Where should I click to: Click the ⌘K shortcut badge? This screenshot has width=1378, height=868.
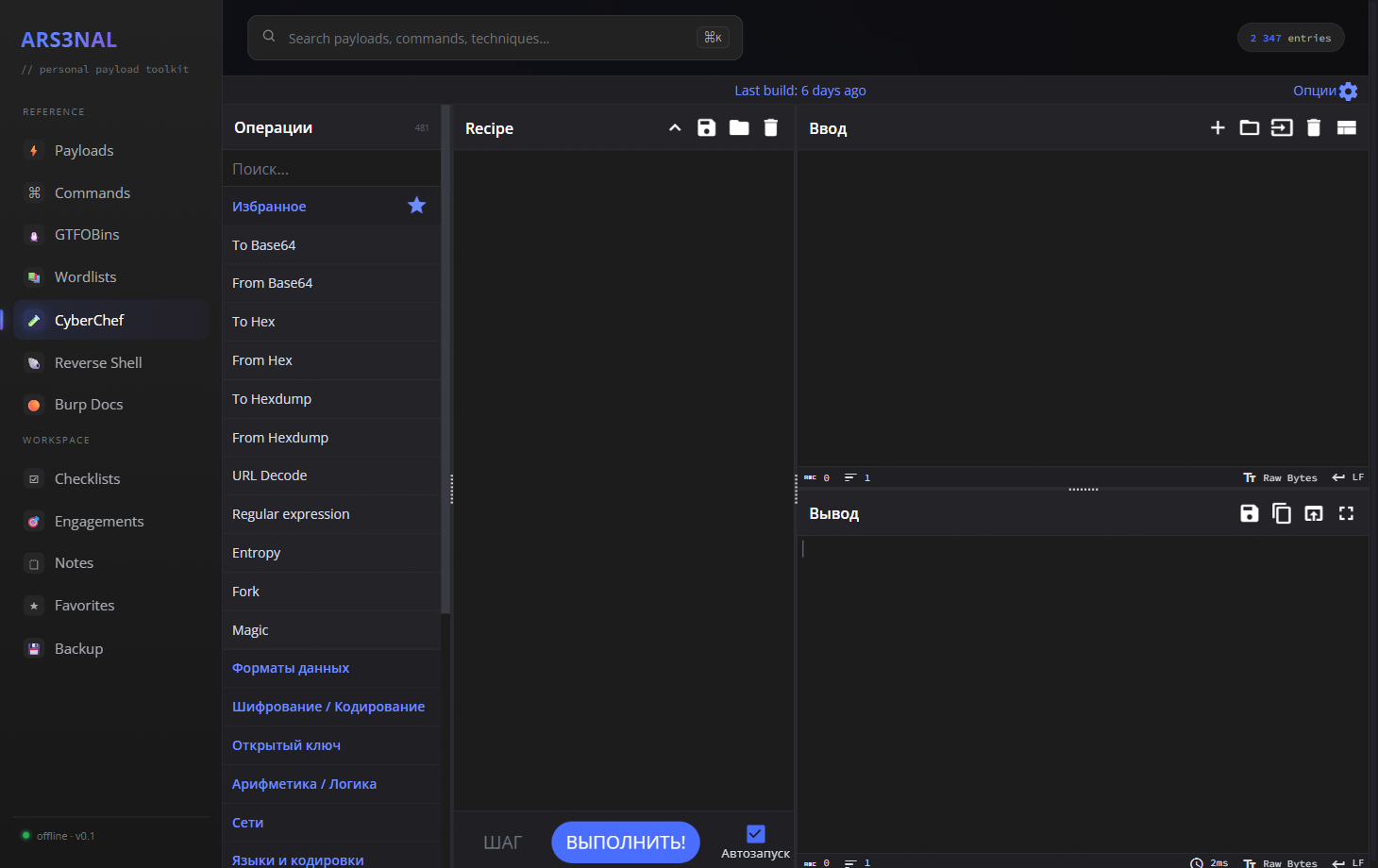713,38
